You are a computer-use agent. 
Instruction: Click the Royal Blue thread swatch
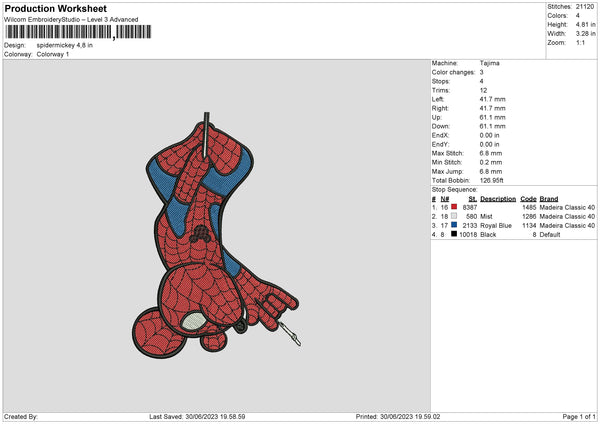(x=454, y=225)
